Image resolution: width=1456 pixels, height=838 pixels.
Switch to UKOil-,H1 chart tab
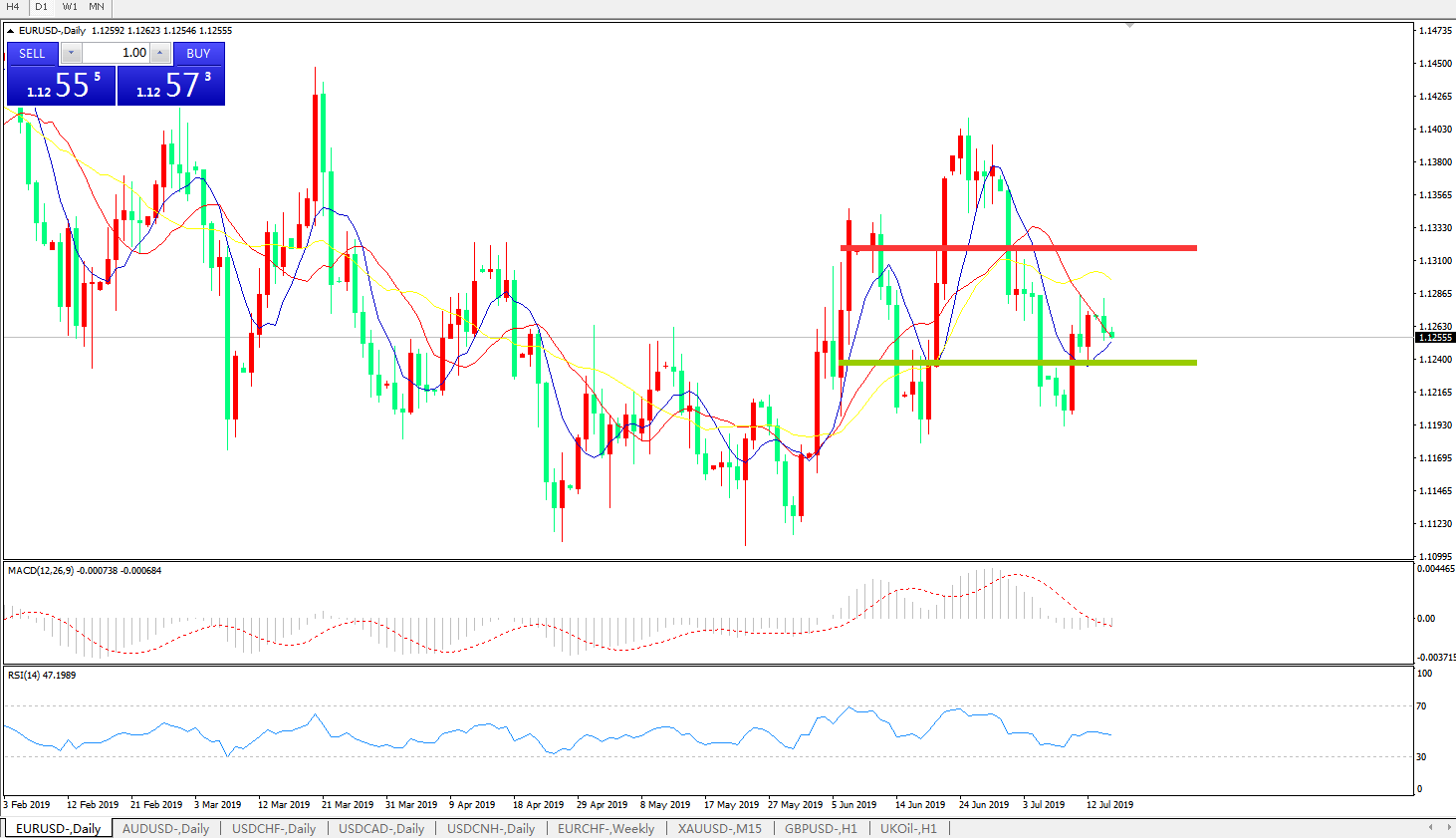[x=908, y=828]
